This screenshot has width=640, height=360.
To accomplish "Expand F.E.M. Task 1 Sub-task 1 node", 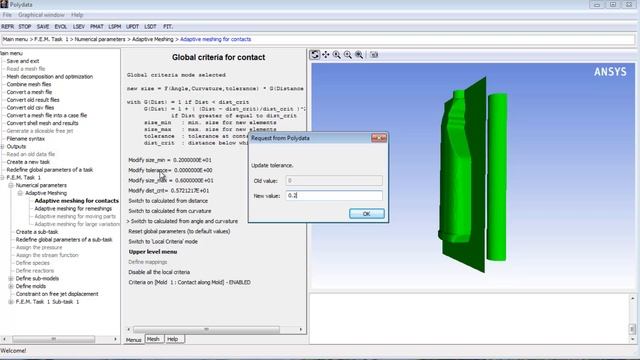I will pos(11,302).
